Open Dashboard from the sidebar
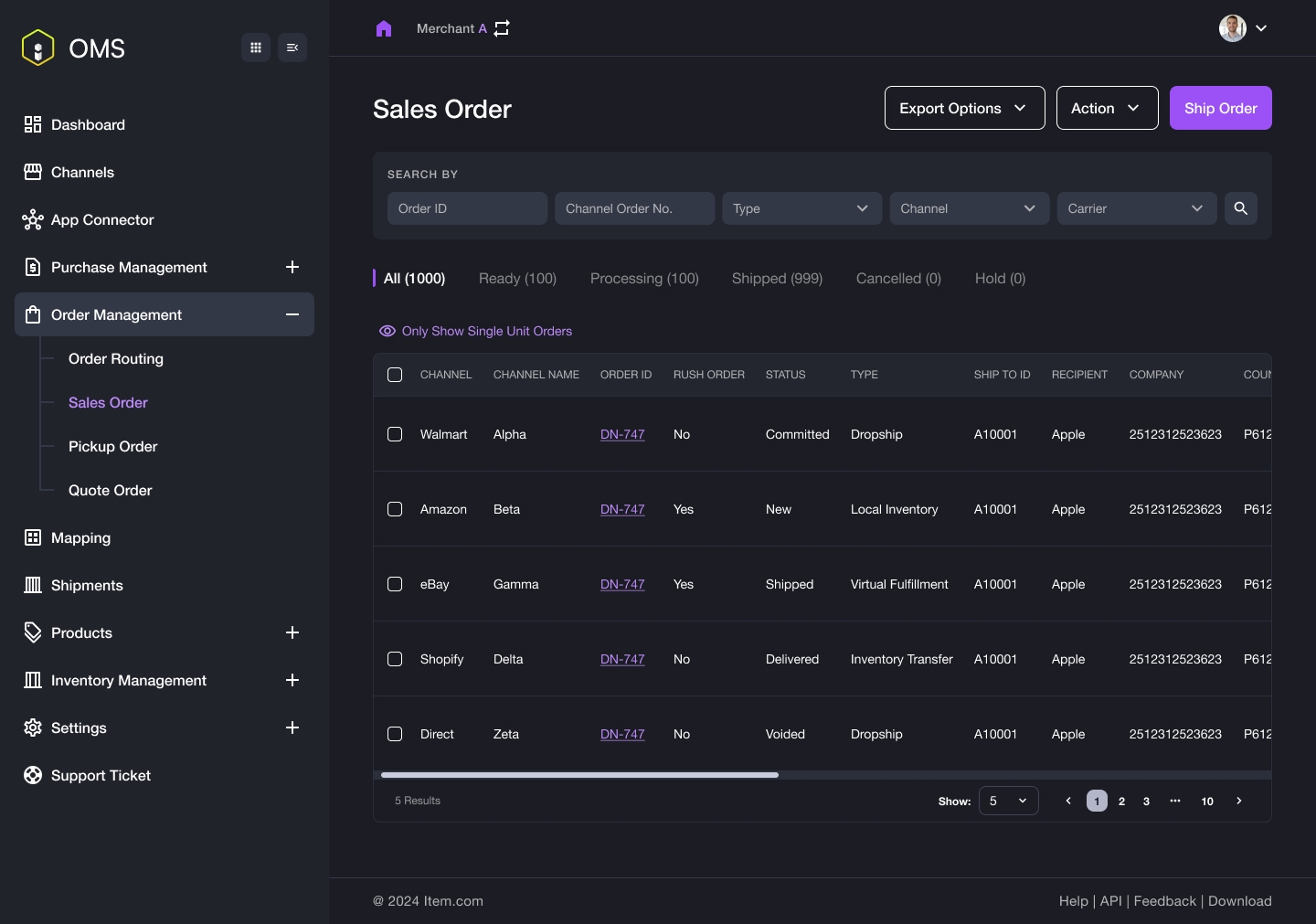This screenshot has height=924, width=1316. [88, 124]
